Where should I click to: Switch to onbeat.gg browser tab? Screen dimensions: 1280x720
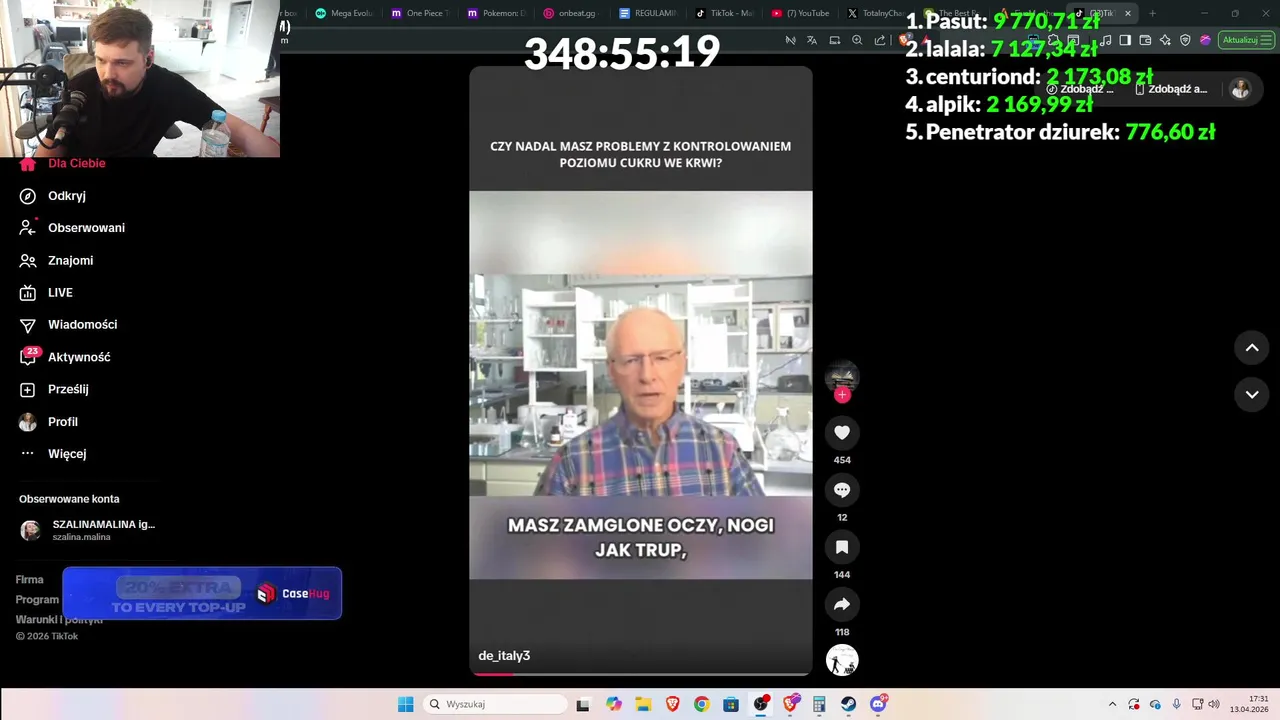[571, 13]
